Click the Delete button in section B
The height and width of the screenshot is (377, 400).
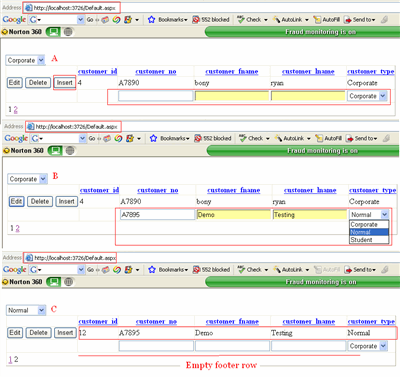40,201
